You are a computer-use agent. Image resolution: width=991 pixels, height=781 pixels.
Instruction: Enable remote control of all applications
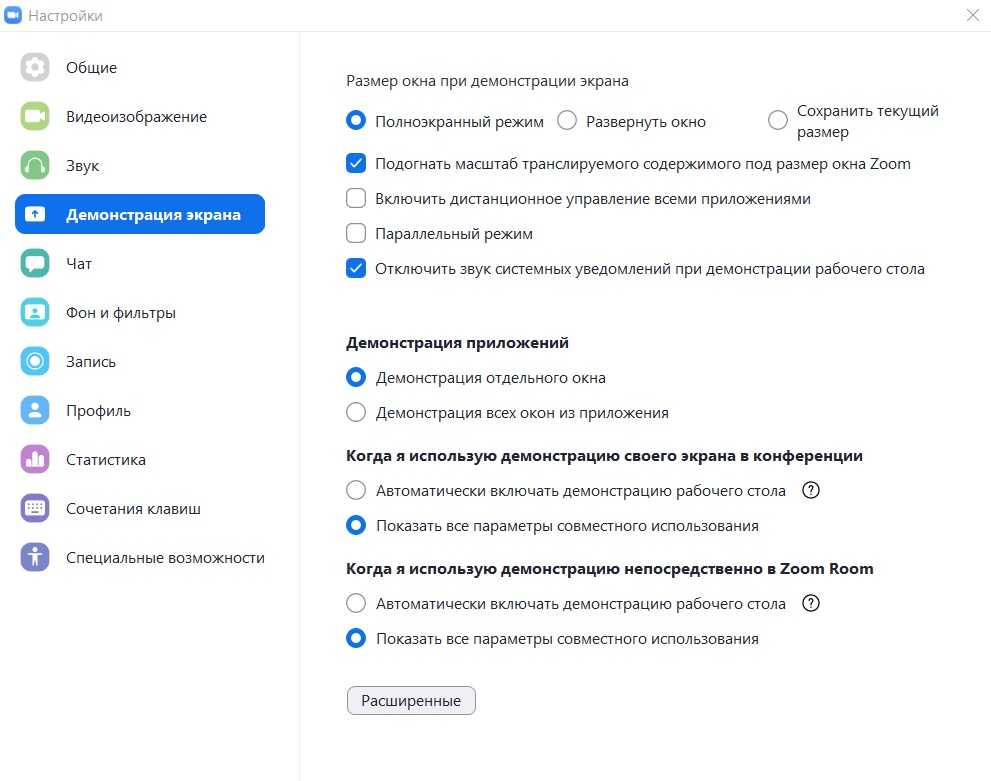356,199
